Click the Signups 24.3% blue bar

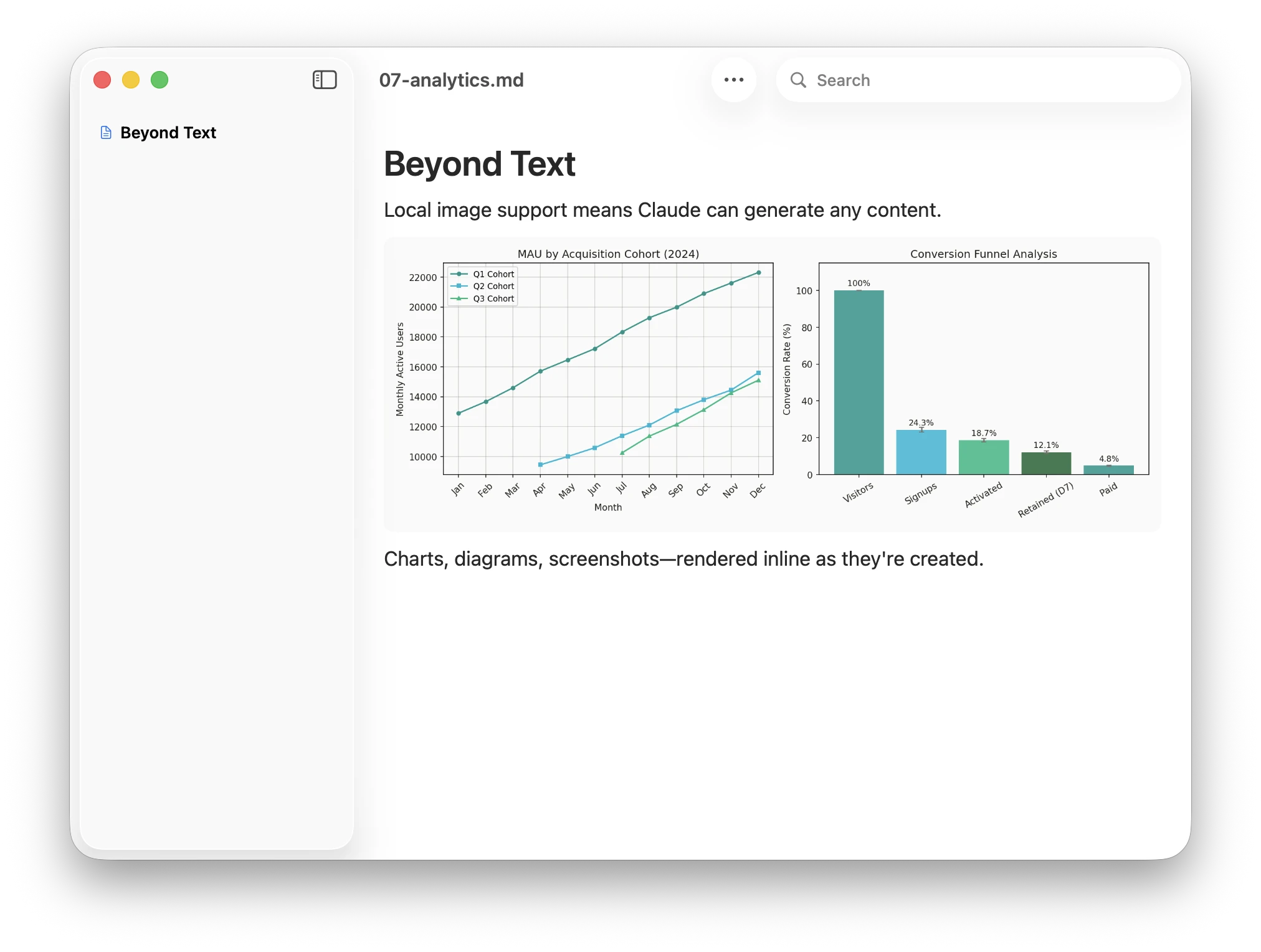(921, 452)
